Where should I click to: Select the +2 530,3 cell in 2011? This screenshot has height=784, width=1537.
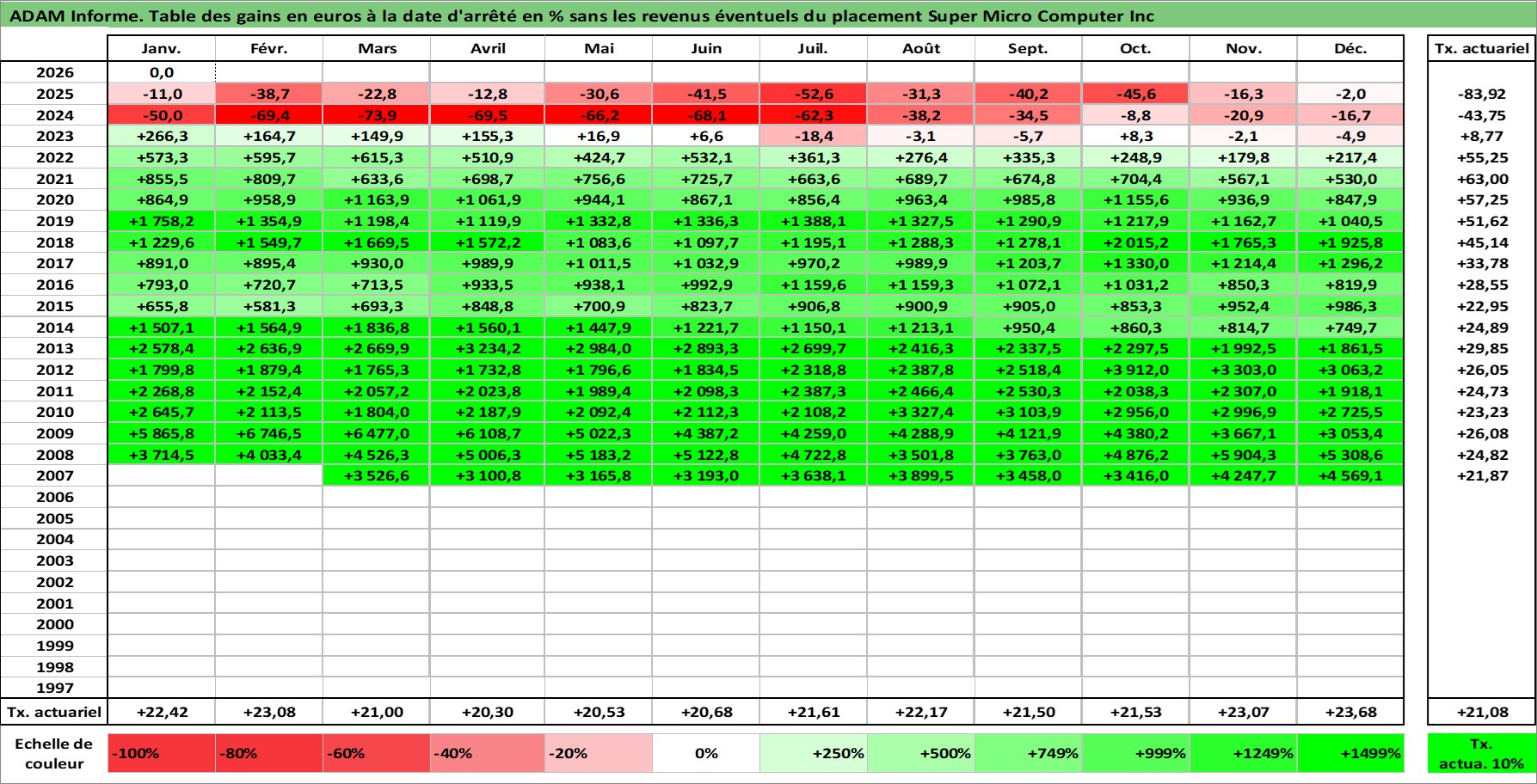point(1029,391)
